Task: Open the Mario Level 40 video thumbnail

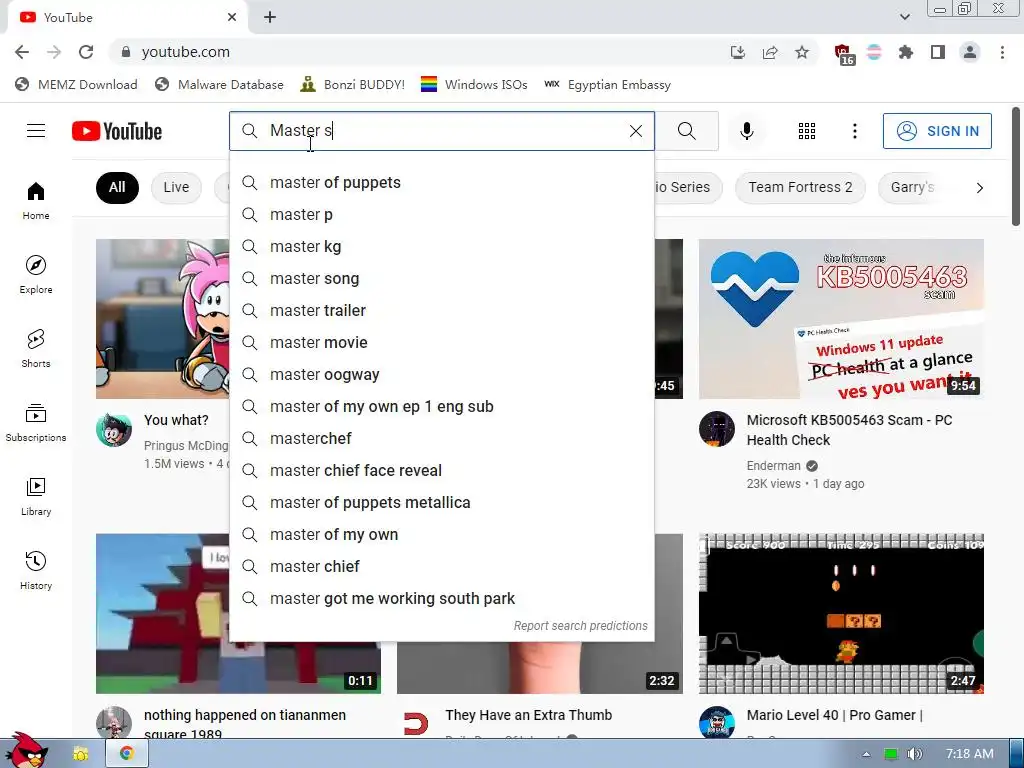Action: [841, 614]
